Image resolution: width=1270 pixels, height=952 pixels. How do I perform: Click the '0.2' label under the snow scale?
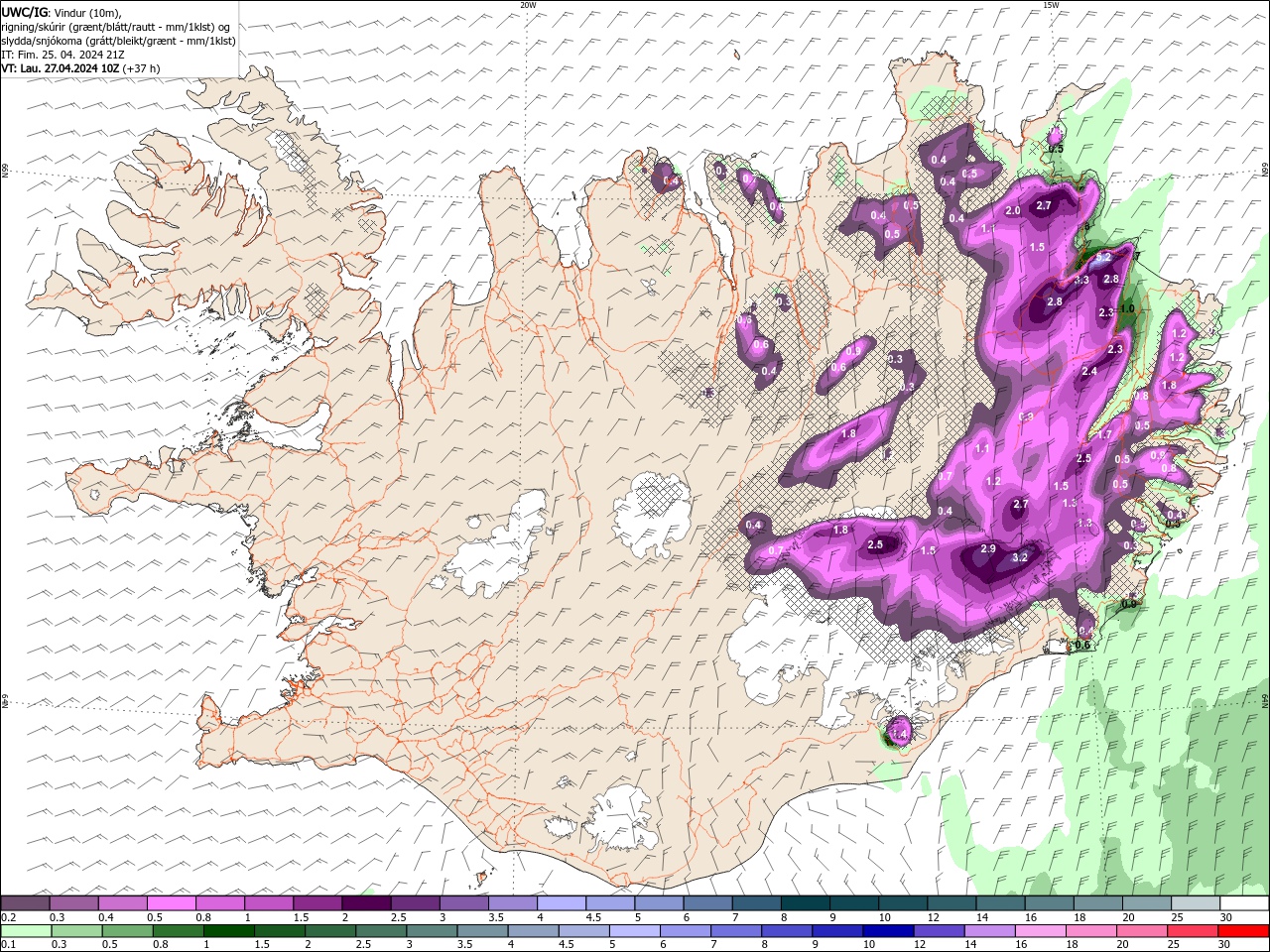pos(8,917)
